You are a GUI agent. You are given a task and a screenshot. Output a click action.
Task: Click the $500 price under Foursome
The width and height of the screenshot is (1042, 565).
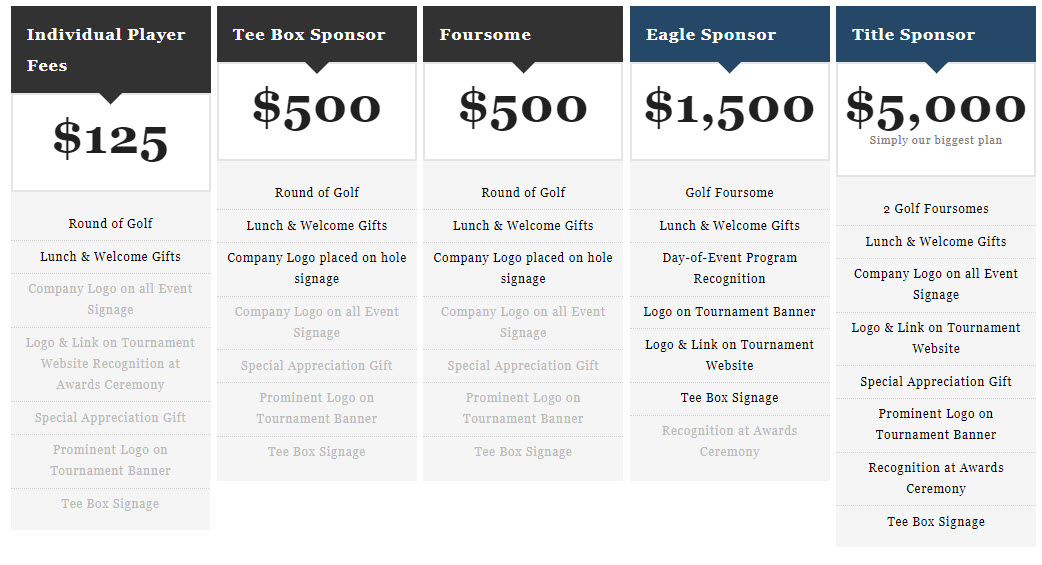coord(523,108)
